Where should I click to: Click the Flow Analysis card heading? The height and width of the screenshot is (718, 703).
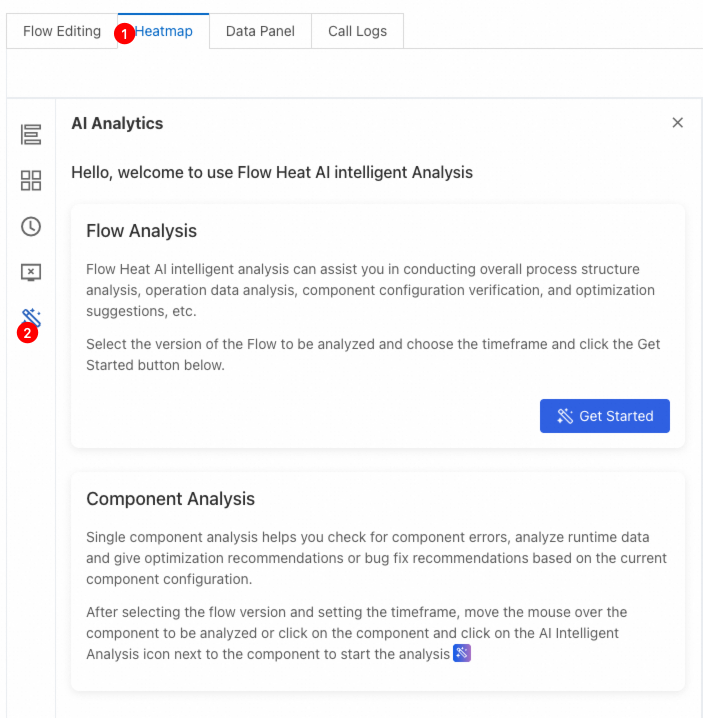pyautogui.click(x=142, y=231)
